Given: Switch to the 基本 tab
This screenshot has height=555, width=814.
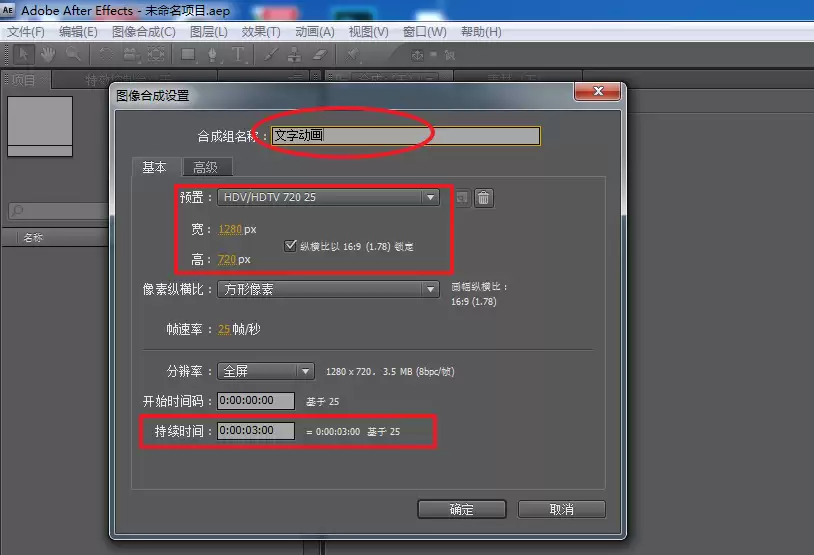Looking at the screenshot, I should point(155,167).
